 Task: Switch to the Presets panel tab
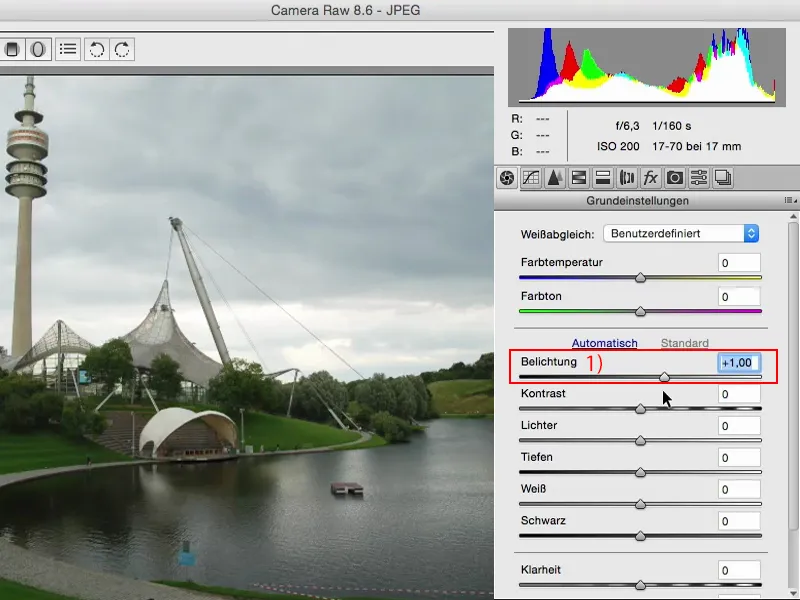click(x=698, y=178)
